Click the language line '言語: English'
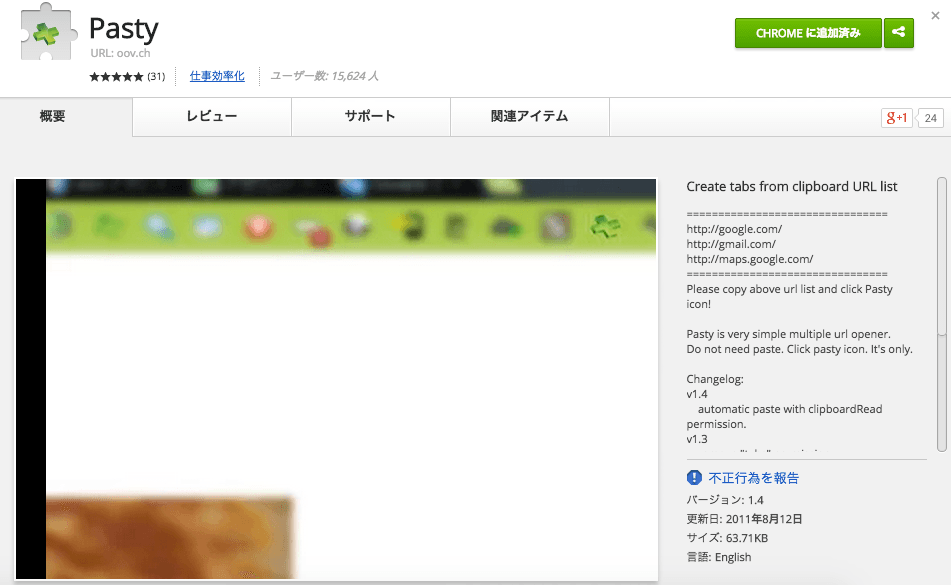The width and height of the screenshot is (951, 585). pos(719,557)
